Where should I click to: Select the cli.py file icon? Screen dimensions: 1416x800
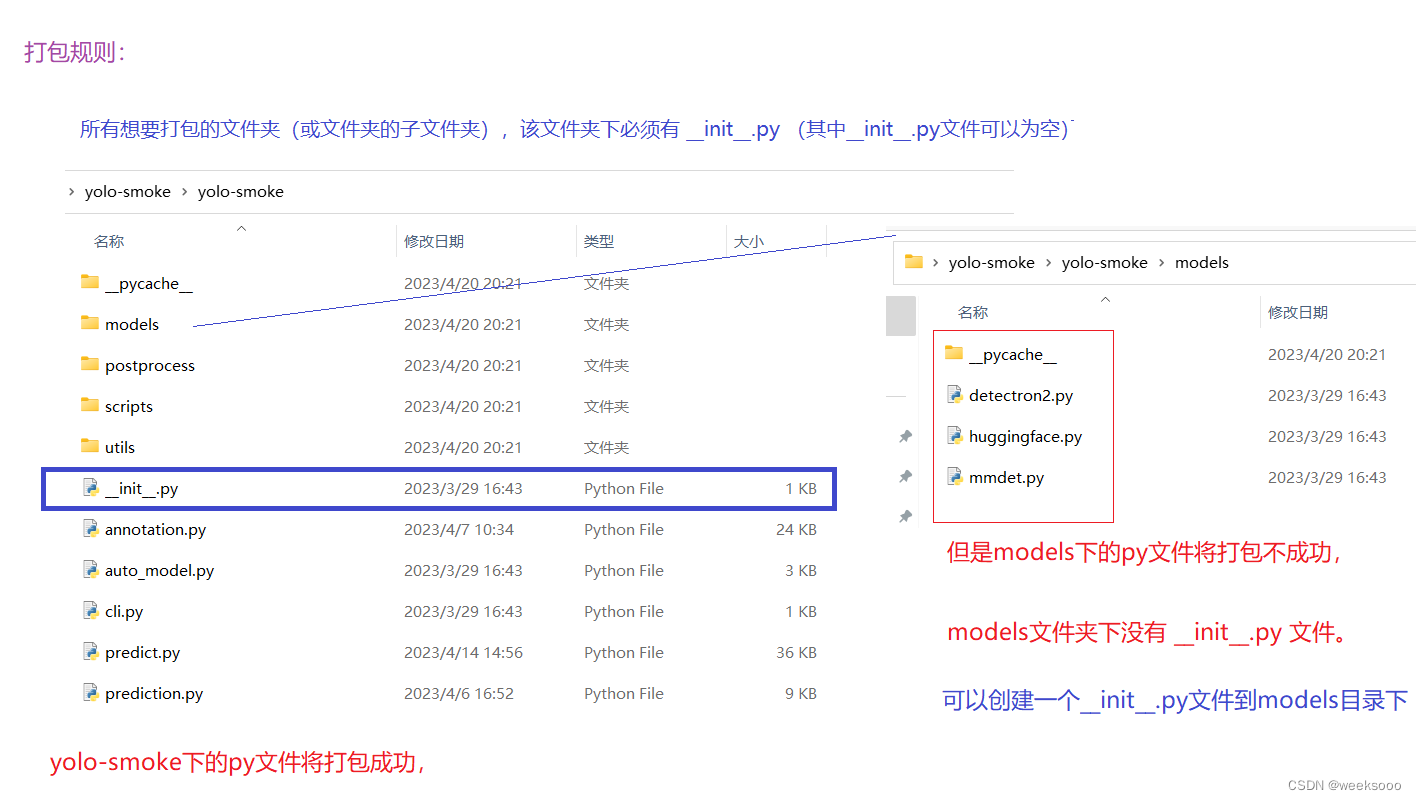pos(90,611)
